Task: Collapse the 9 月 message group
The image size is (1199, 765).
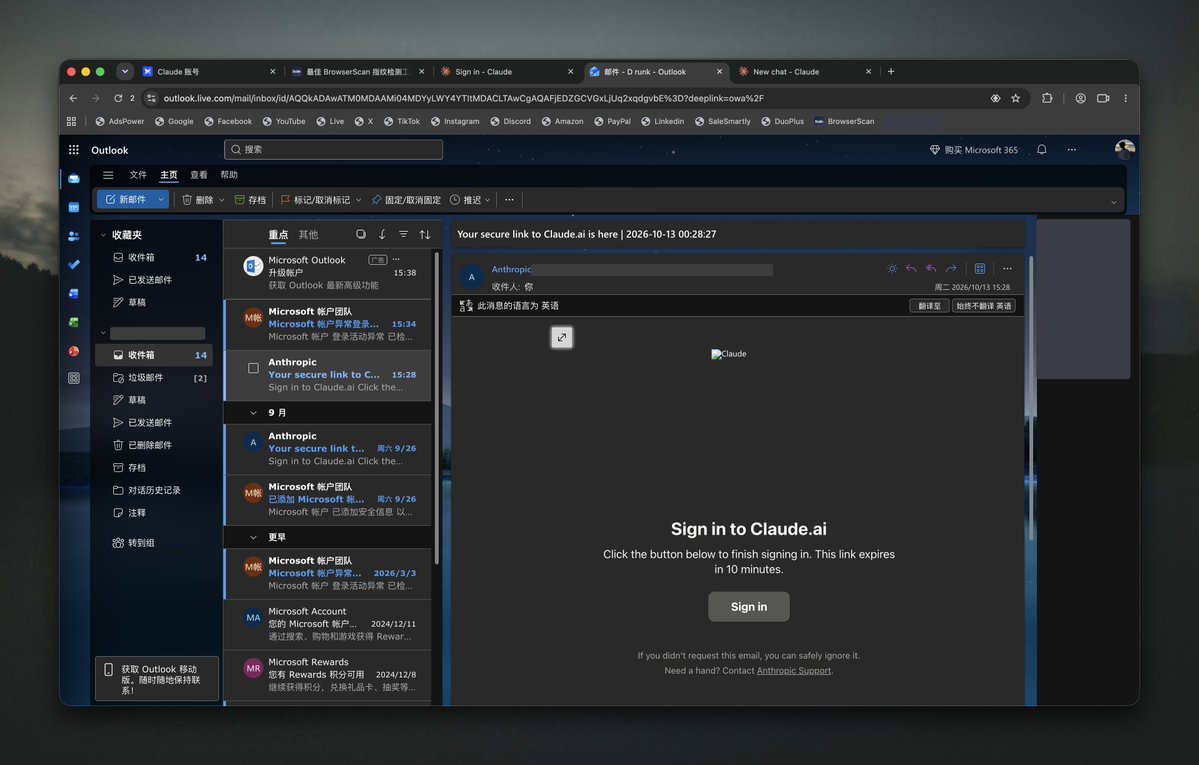Action: click(253, 412)
